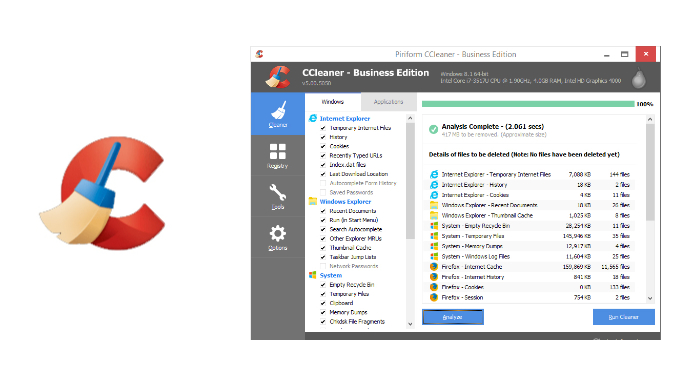The width and height of the screenshot is (678, 381).
Task: Click 'Analysis Complete - (2.061 secs)' text
Action: click(493, 126)
